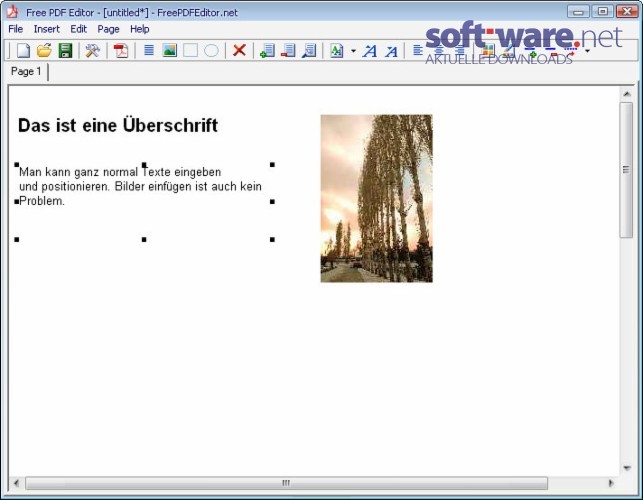Click the horizontal scrollbar left arrow
Image resolution: width=643 pixels, height=500 pixels.
[16, 483]
